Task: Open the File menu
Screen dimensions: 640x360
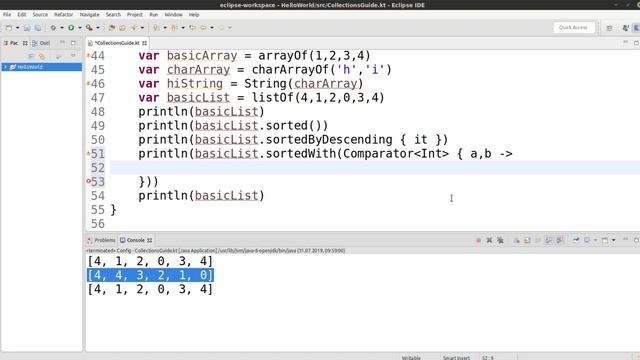Action: click(x=7, y=15)
